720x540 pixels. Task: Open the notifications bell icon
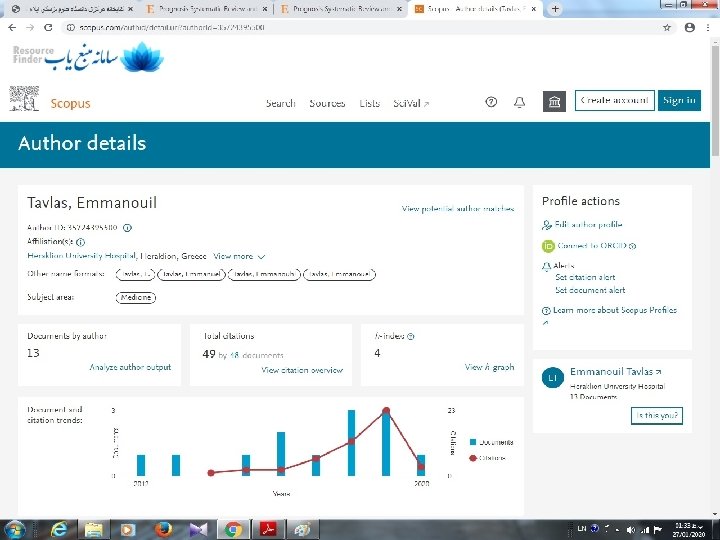tap(519, 102)
